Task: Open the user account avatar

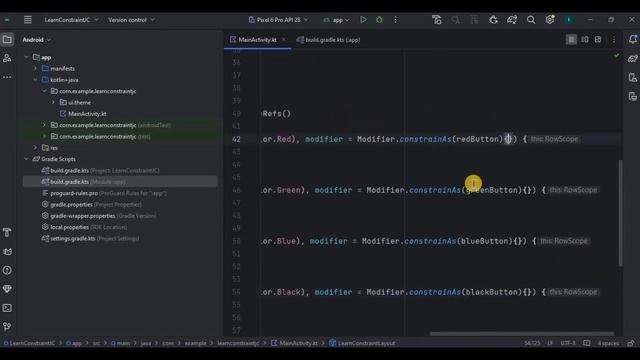Action: [x=569, y=20]
